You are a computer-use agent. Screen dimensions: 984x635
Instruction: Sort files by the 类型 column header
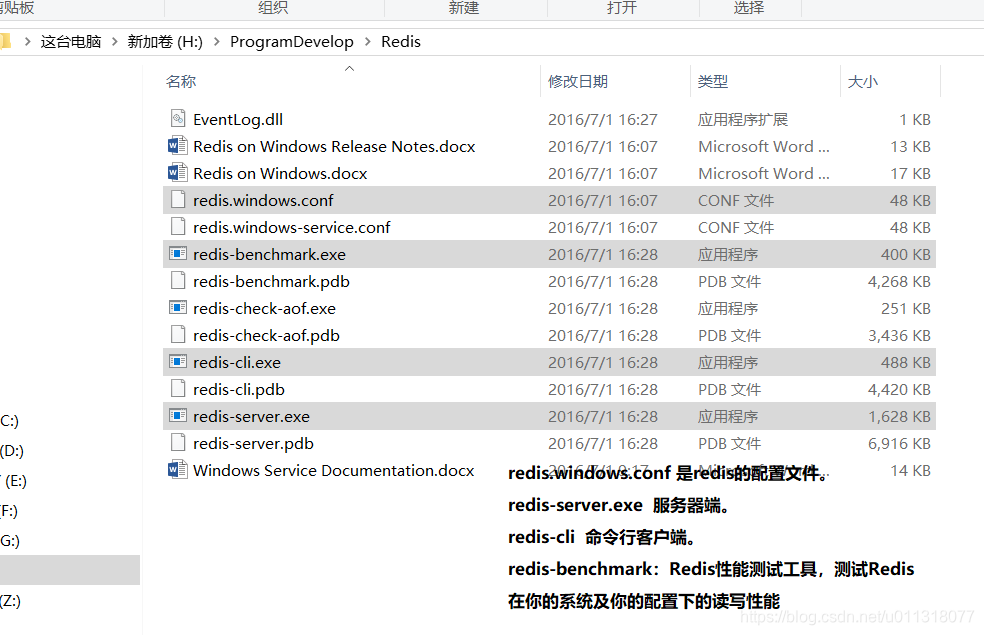click(713, 82)
